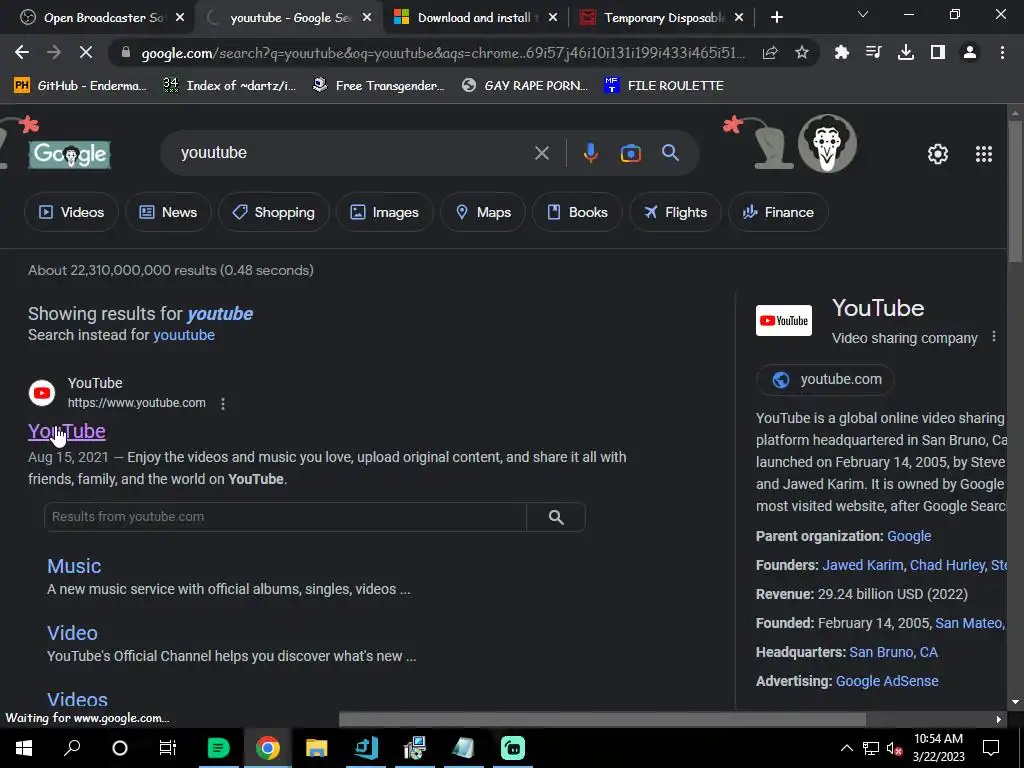Open the GitHub - Enderma bookmark

pyautogui.click(x=80, y=86)
